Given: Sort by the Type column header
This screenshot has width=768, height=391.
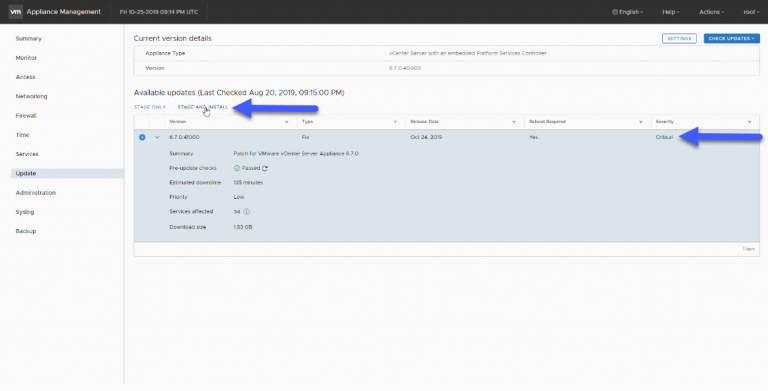Looking at the screenshot, I should click(307, 122).
